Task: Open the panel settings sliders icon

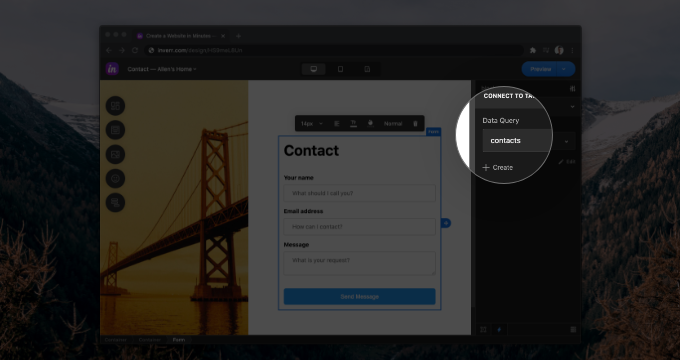Action: coord(572,88)
